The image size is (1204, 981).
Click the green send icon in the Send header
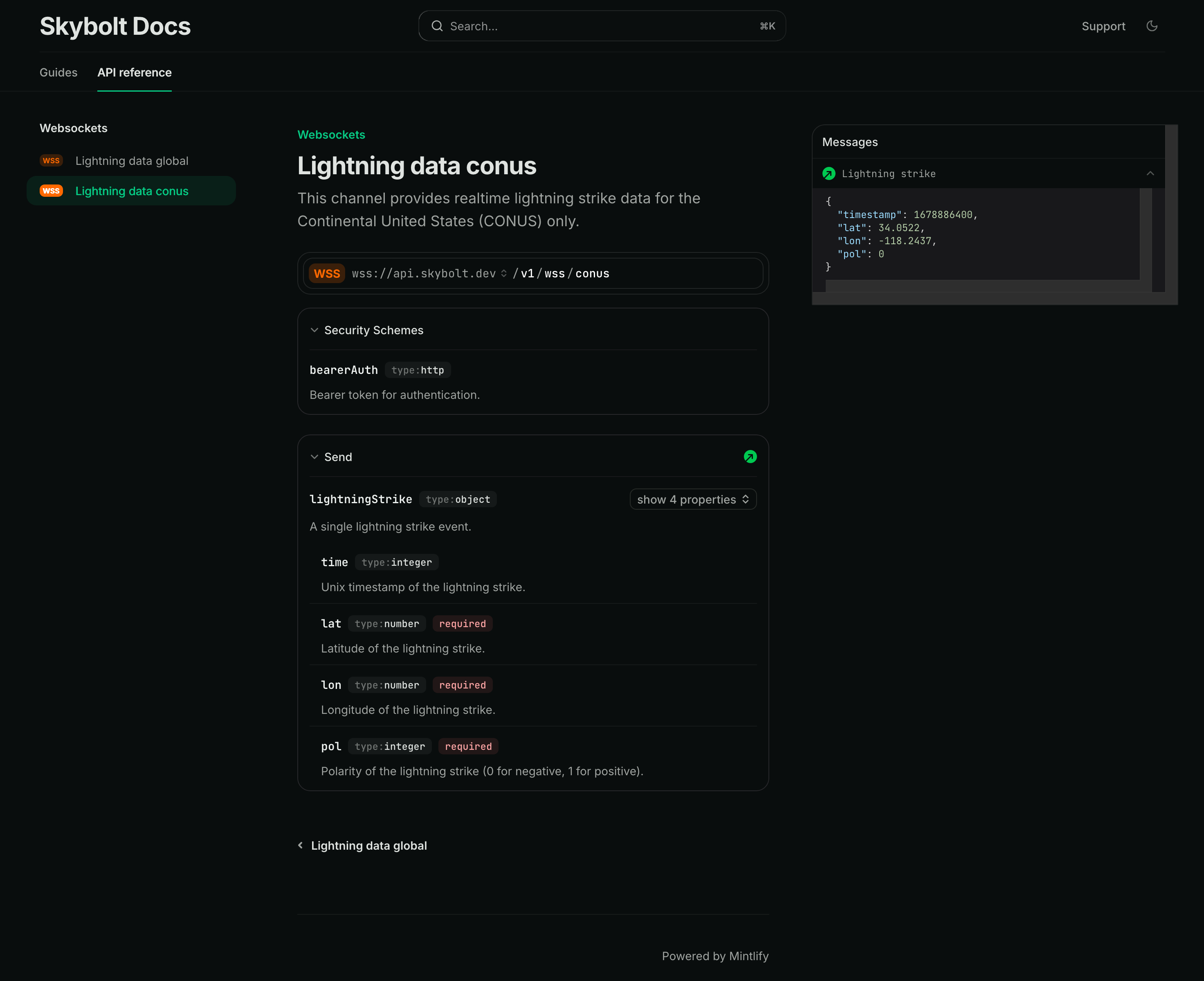coord(750,457)
